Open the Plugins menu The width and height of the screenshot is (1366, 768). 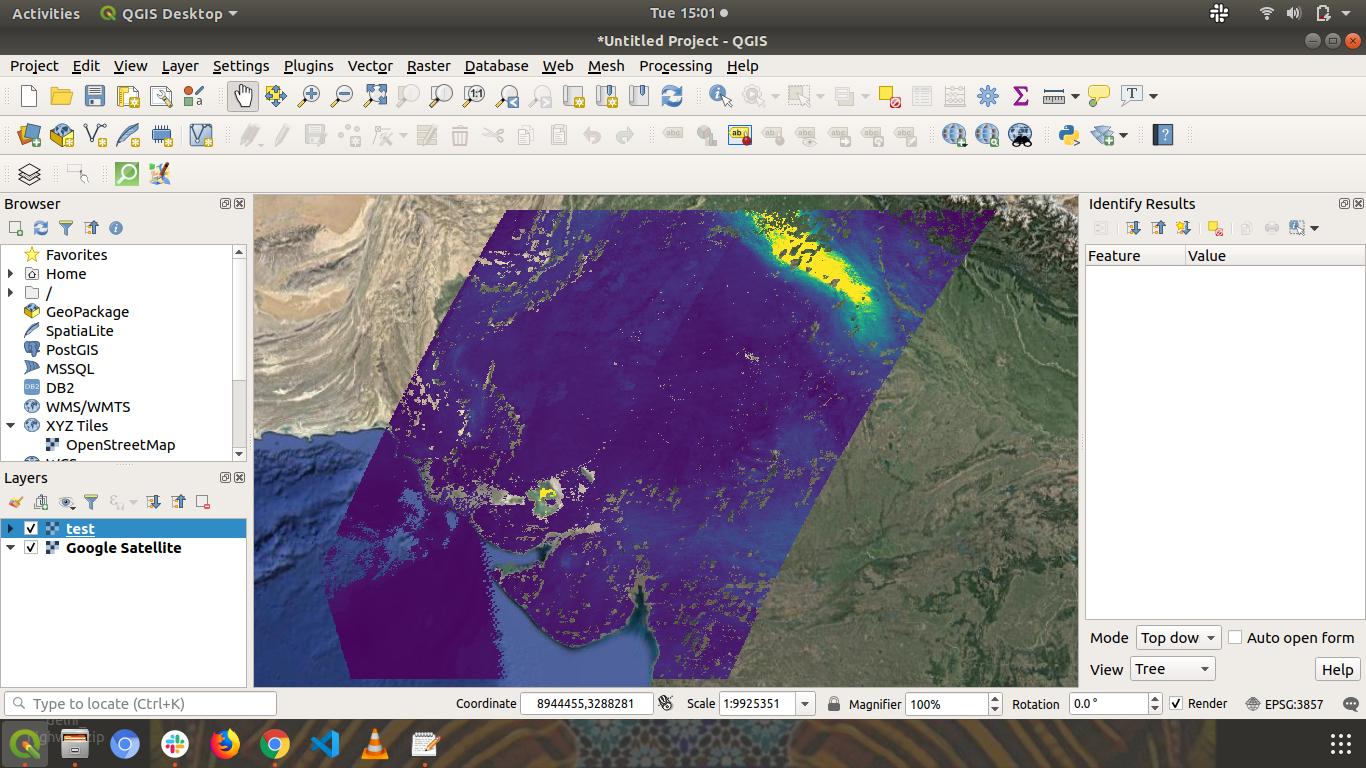click(308, 66)
